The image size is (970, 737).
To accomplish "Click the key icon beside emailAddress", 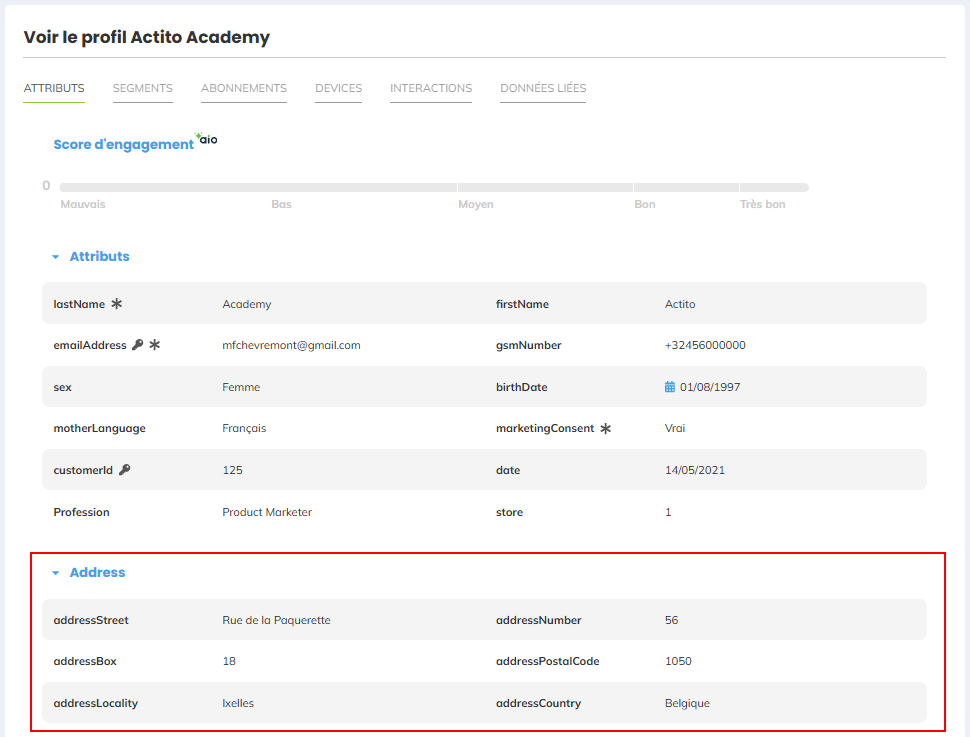I will coord(138,345).
